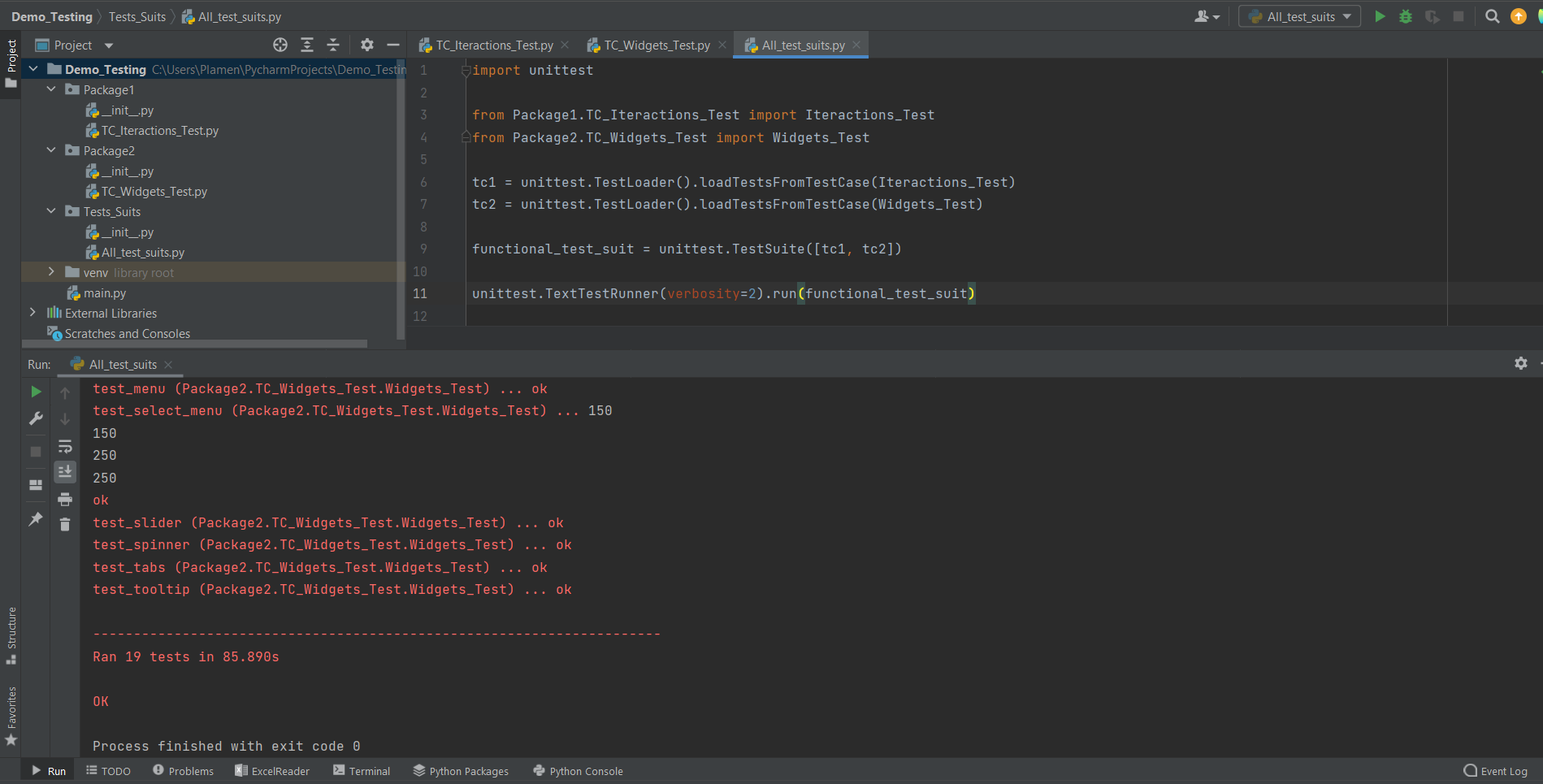Toggle scroll-to-end in the console
1543x784 pixels.
pyautogui.click(x=65, y=471)
